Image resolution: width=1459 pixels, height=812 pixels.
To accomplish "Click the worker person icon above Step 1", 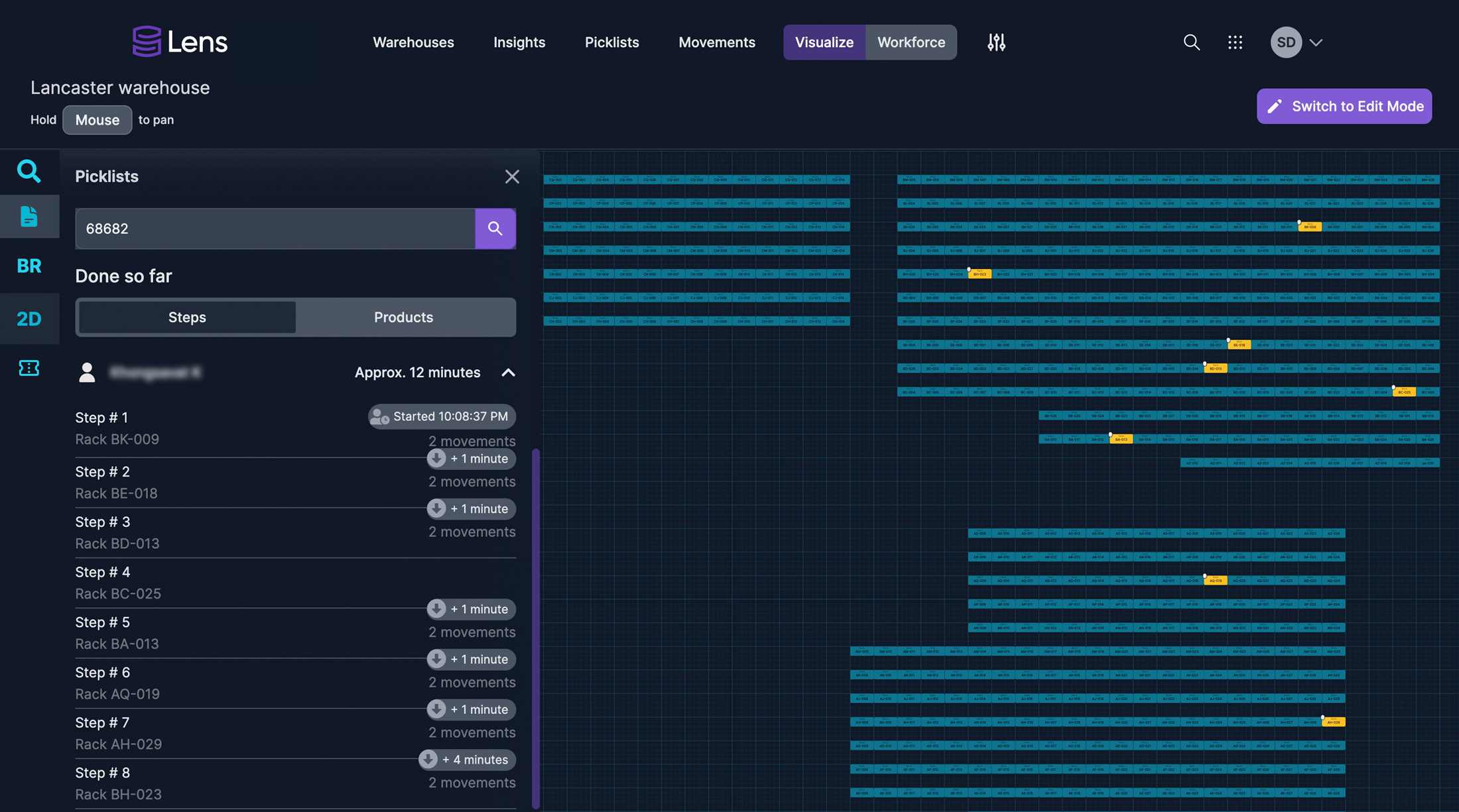I will point(87,373).
